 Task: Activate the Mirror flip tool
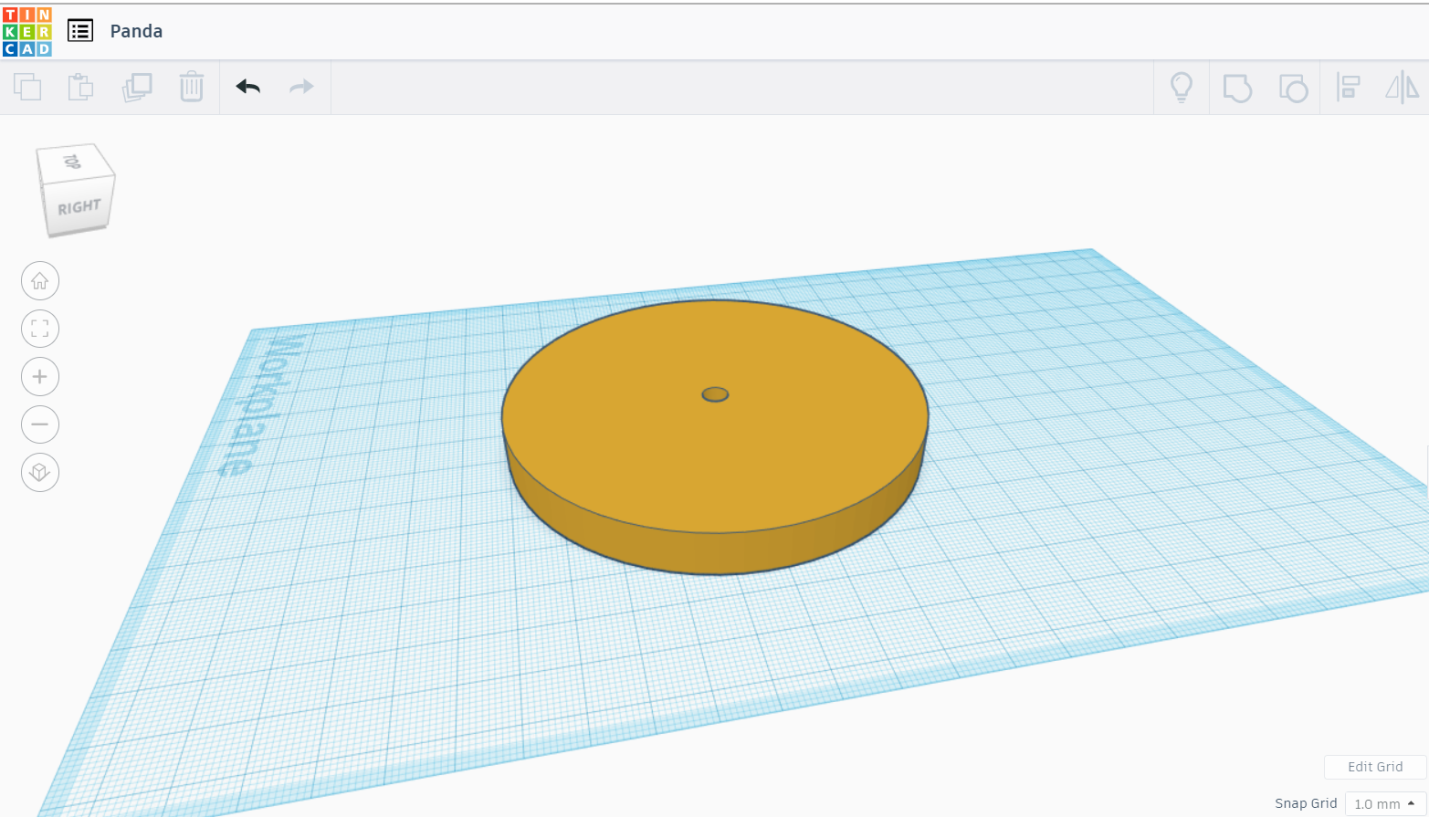coord(1402,88)
